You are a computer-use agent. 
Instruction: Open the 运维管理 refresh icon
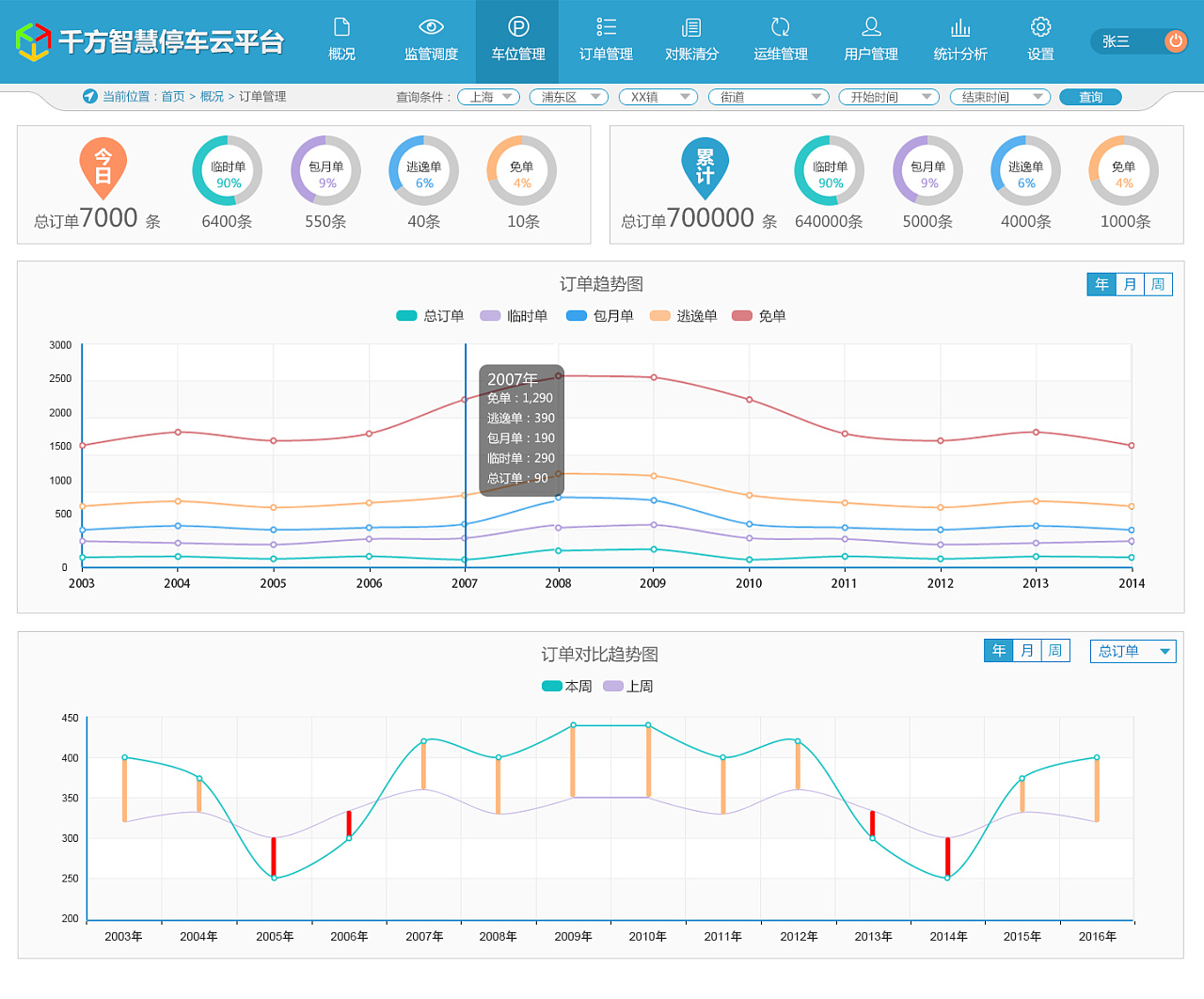click(781, 27)
